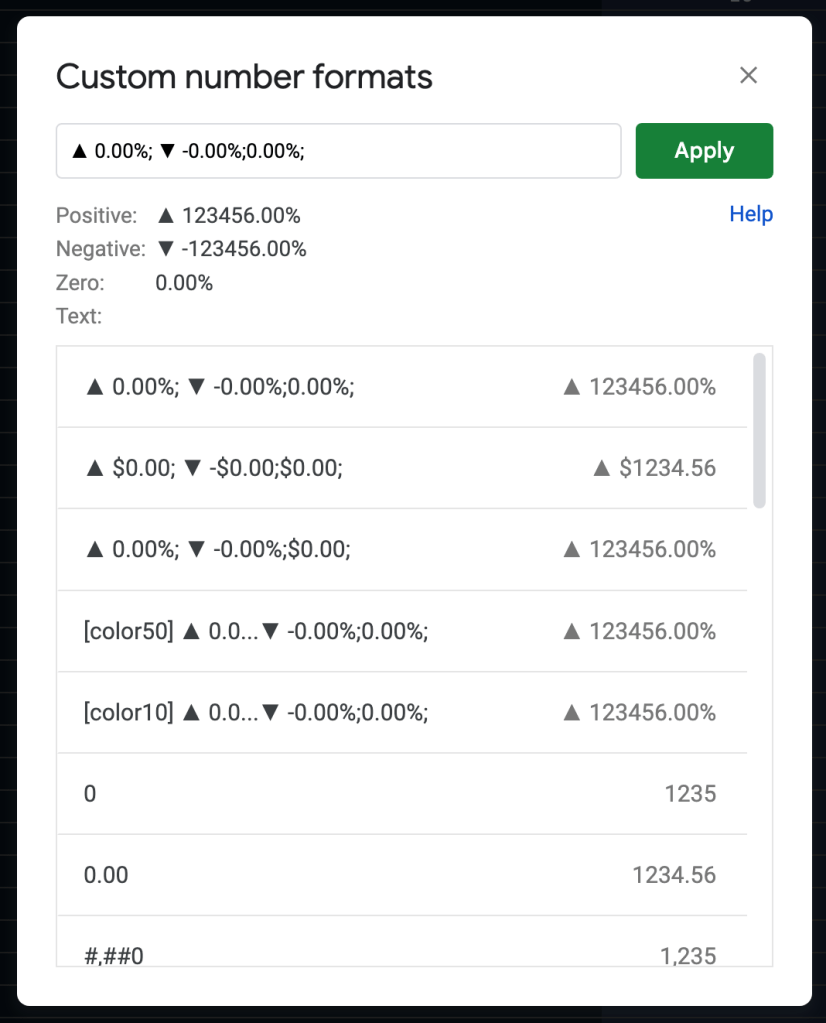
Task: Click the Zero preview value 0.00%
Action: (184, 283)
